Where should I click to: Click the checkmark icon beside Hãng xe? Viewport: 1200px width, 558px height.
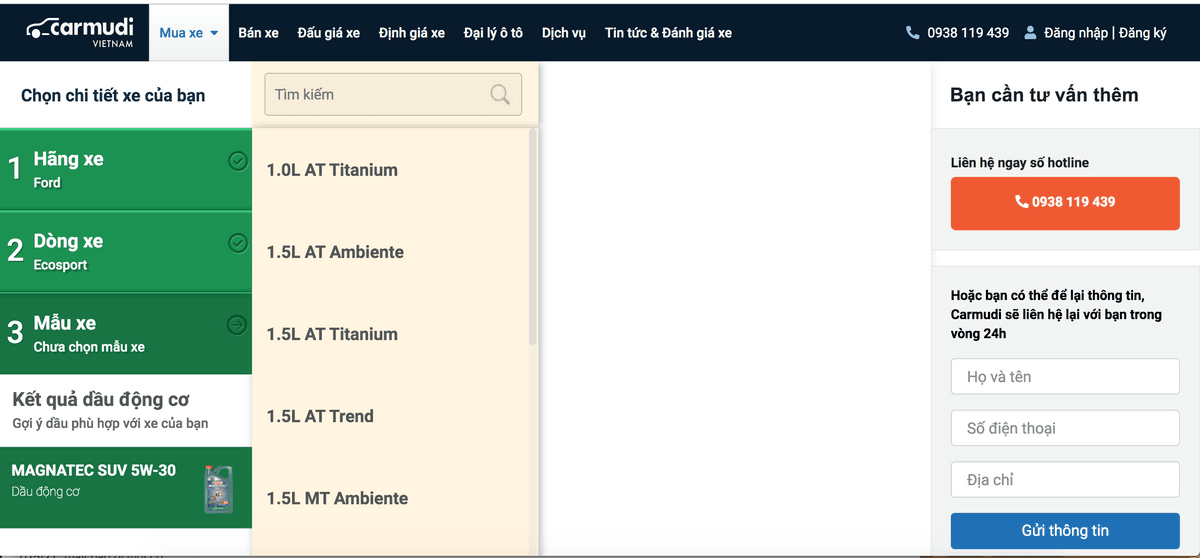click(238, 160)
